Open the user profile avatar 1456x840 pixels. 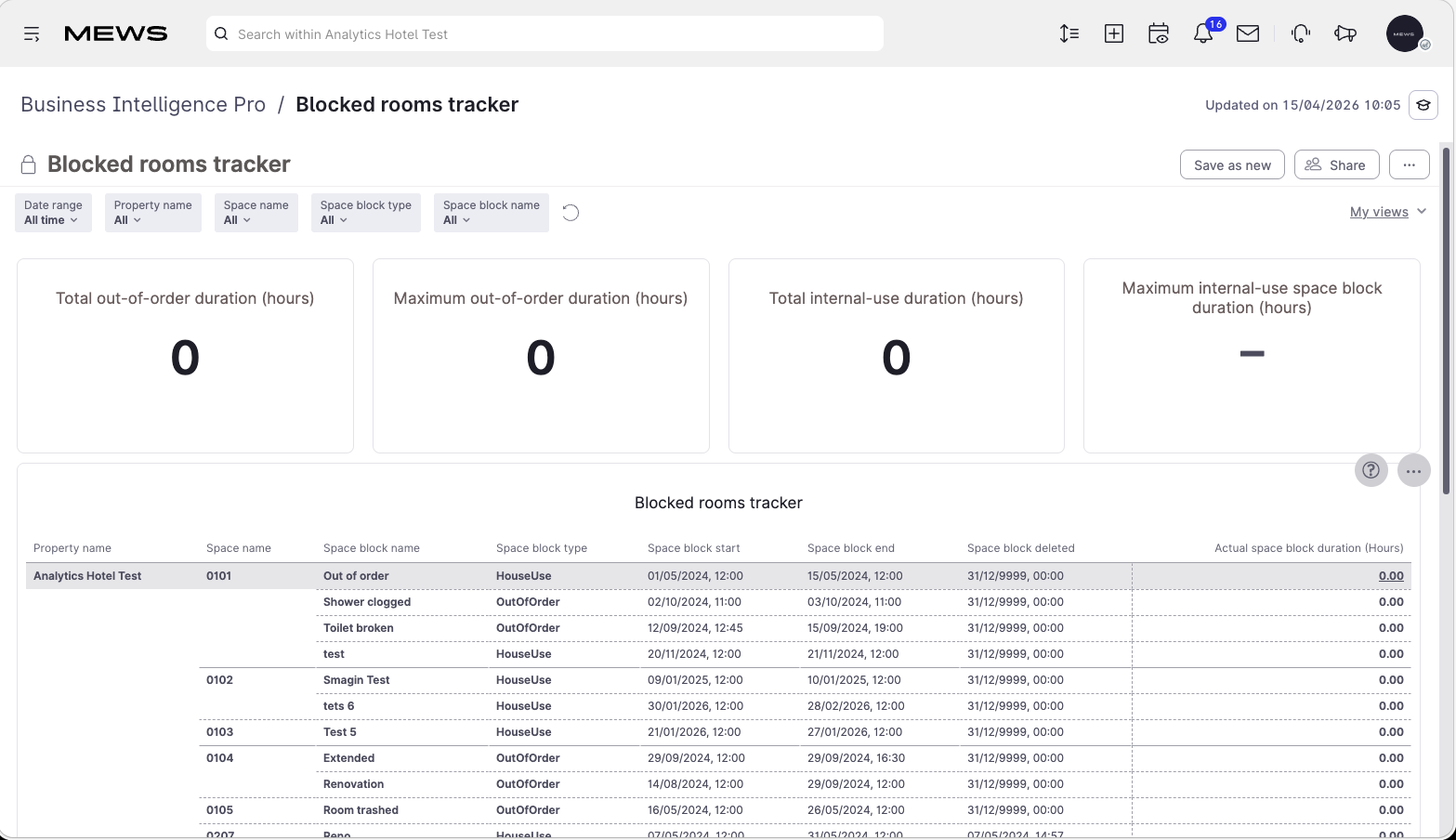(1405, 34)
